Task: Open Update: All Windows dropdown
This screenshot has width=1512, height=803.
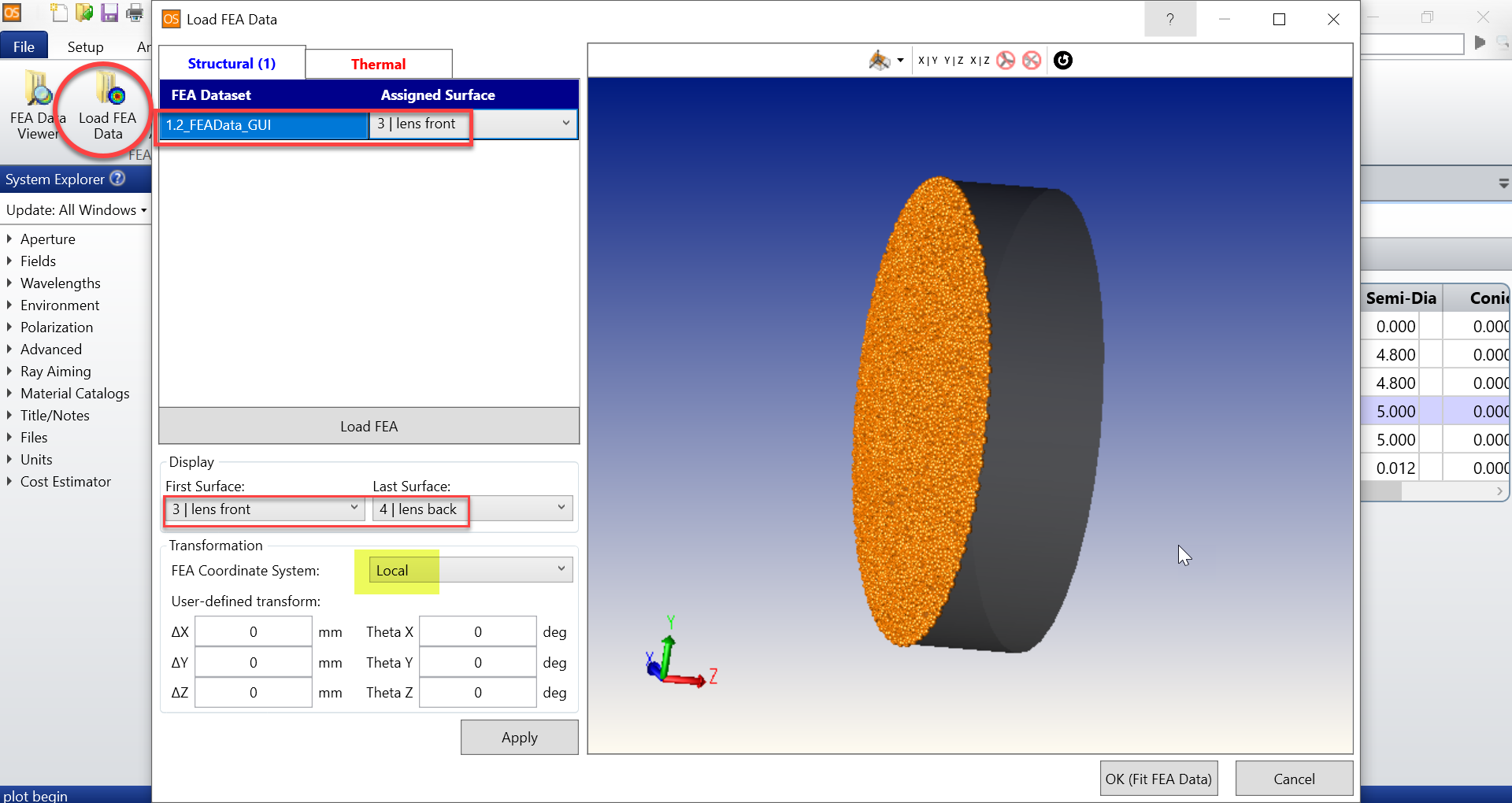Action: point(76,210)
